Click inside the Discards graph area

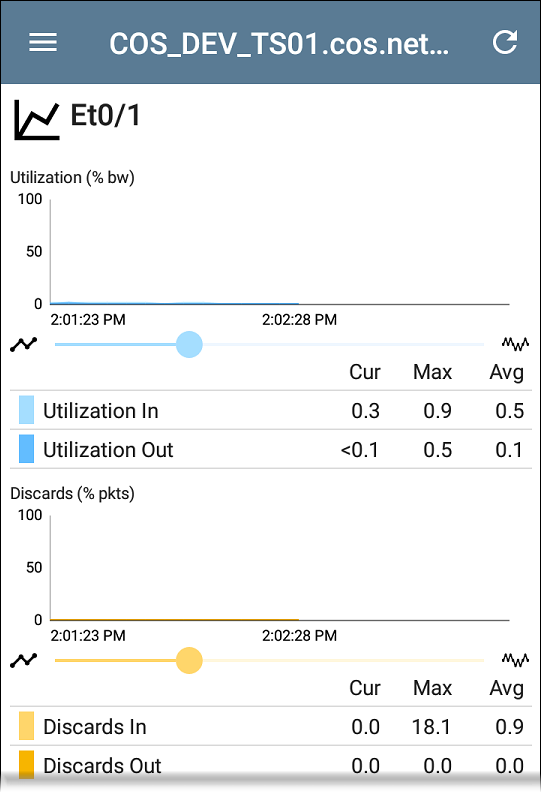click(280, 567)
